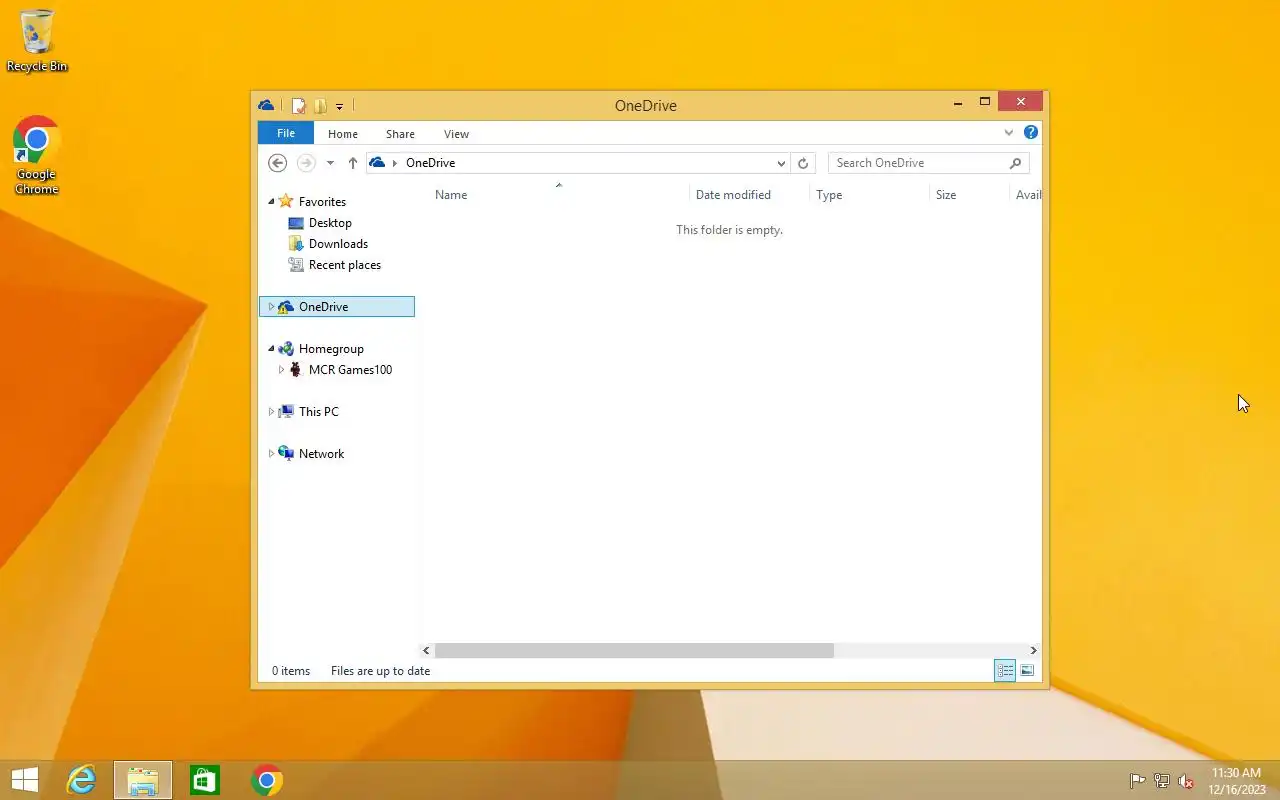
Task: Open the address bar previous locations dropdown
Action: (x=781, y=163)
